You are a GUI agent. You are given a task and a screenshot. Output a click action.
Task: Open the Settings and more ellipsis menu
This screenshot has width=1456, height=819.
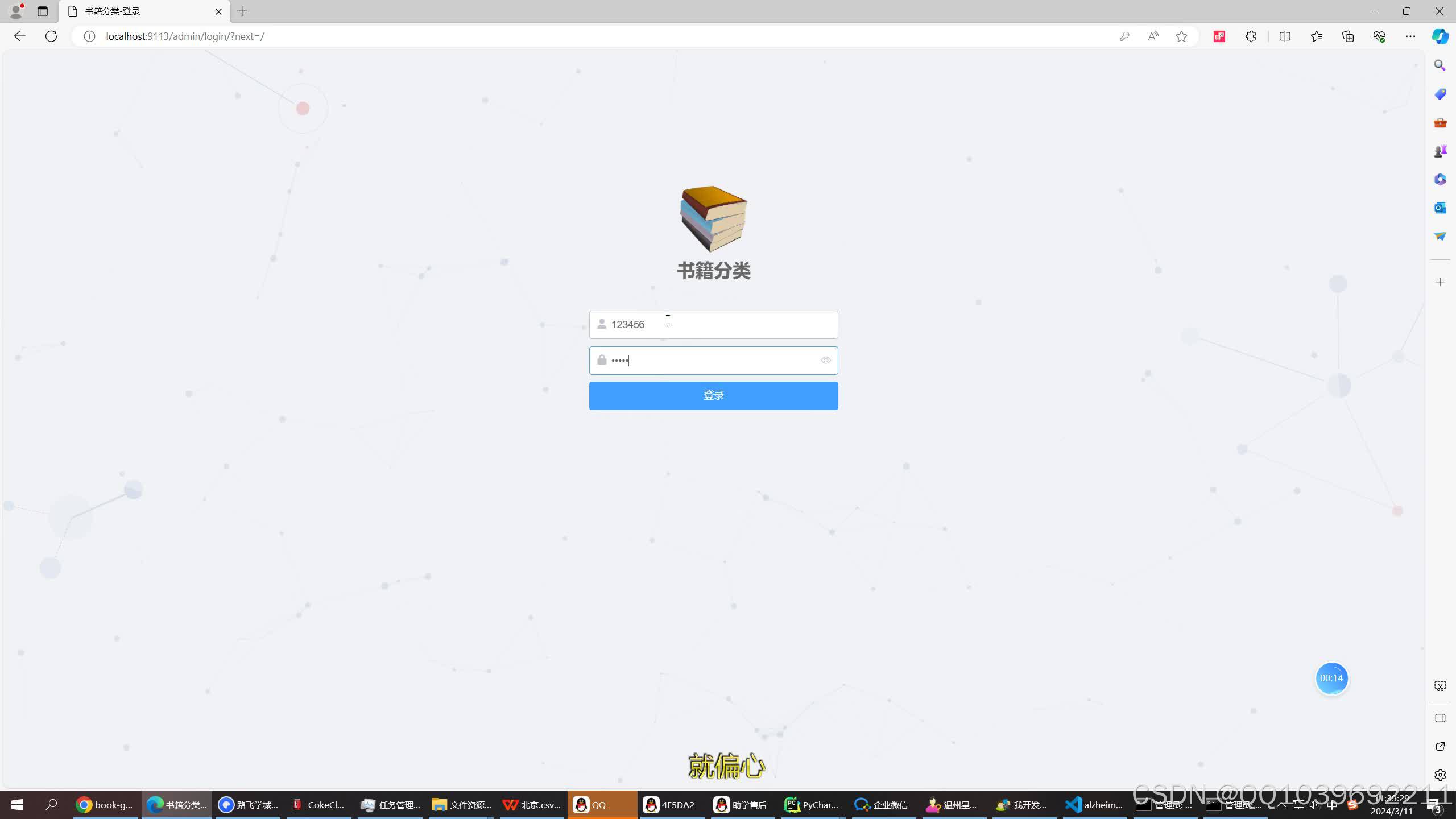click(1410, 36)
